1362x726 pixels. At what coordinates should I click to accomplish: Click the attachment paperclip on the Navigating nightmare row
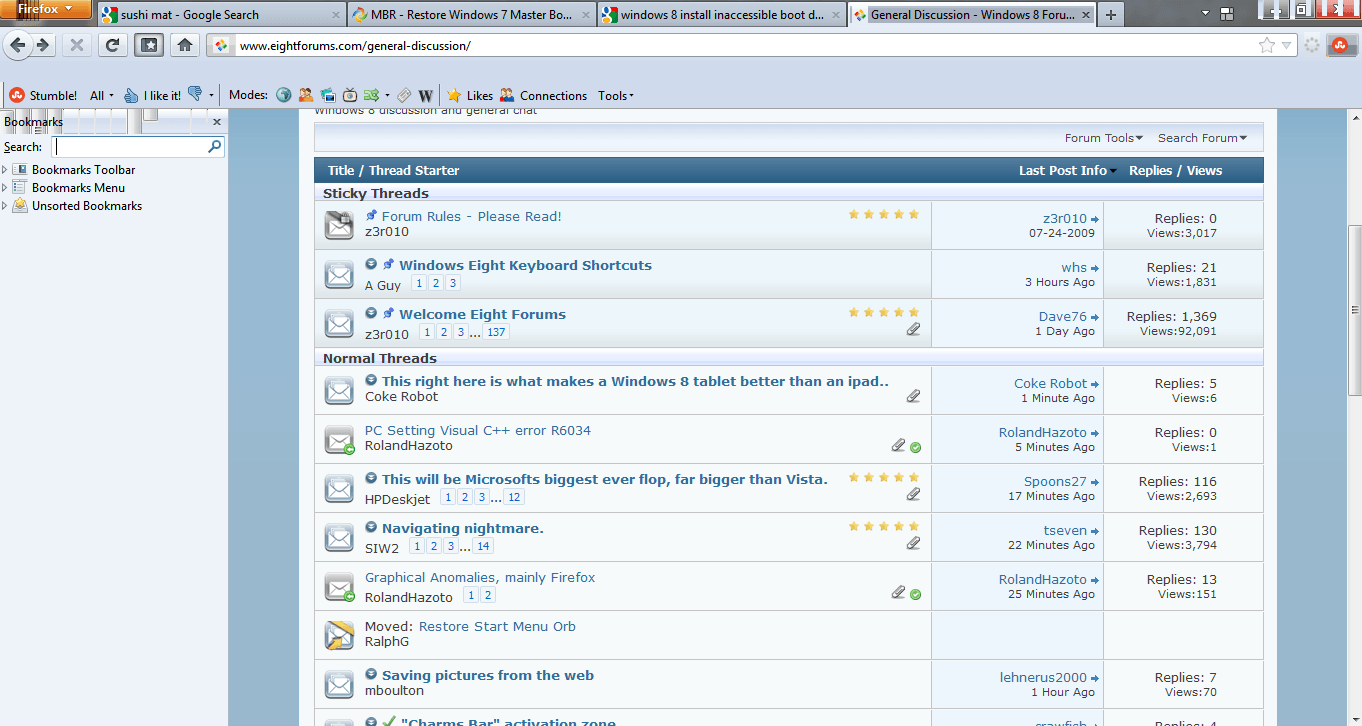coord(913,544)
